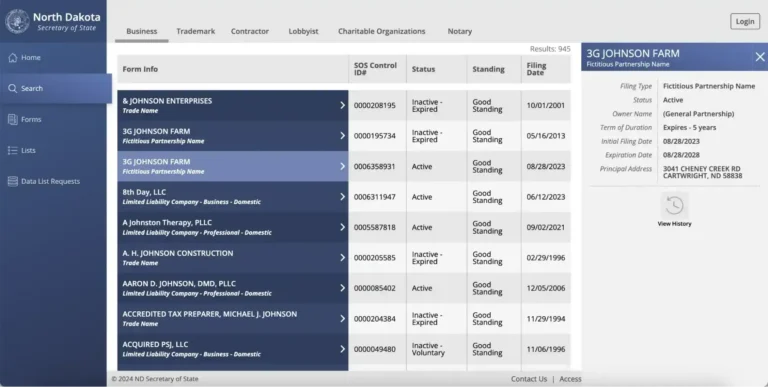768x387 pixels.
Task: Click the Login button
Action: tap(745, 21)
